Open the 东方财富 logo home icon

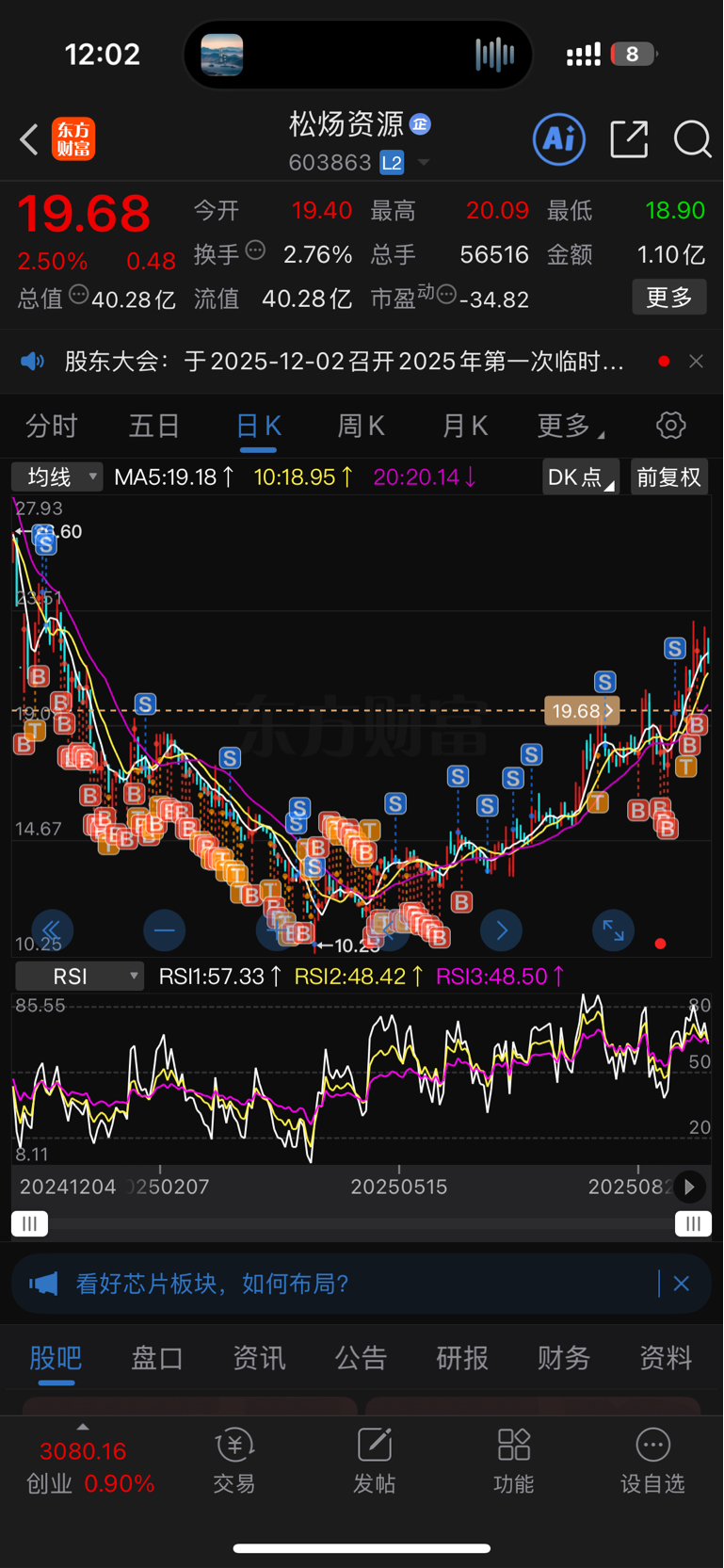(73, 139)
